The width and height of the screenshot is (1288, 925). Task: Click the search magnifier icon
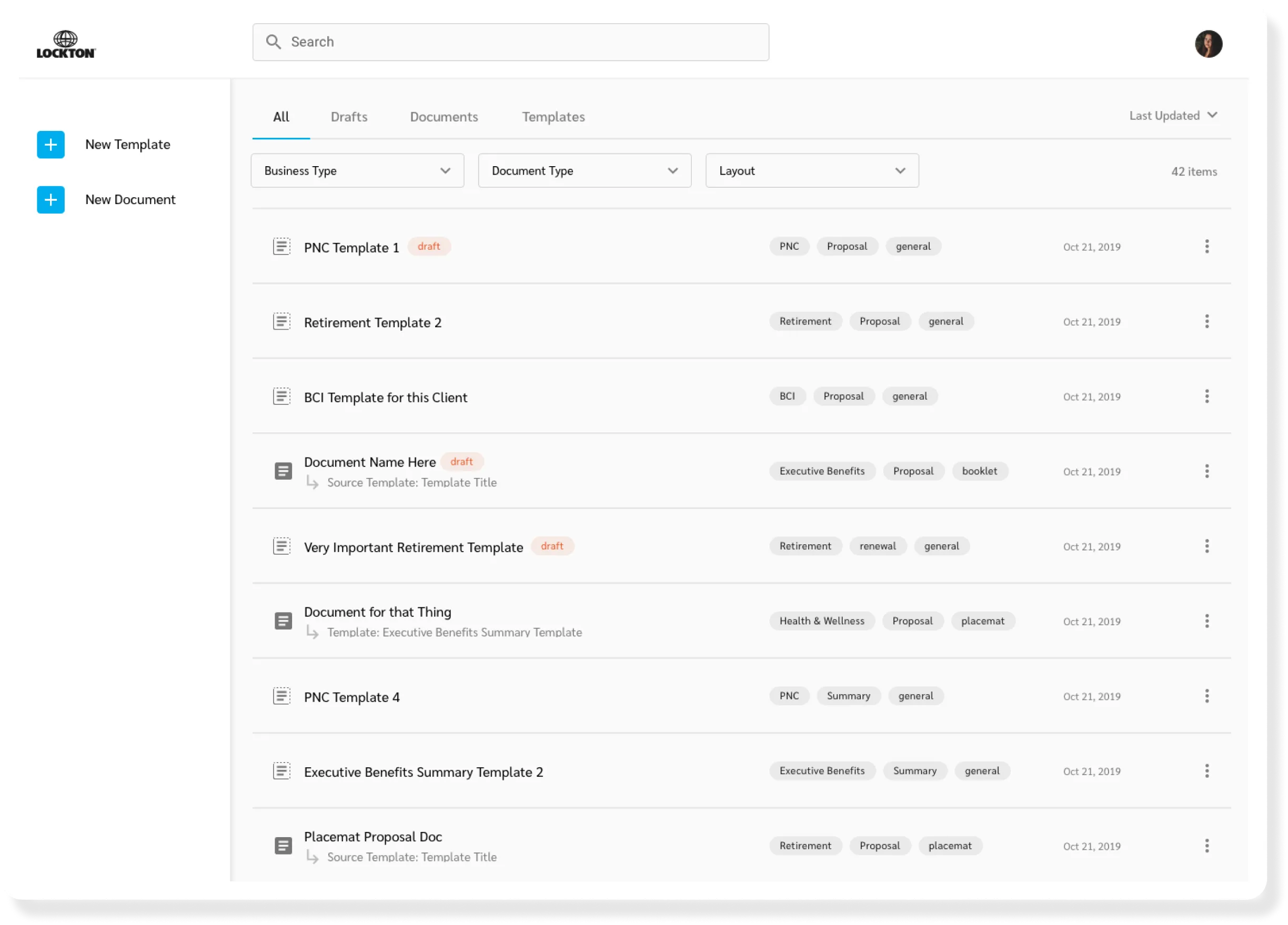pyautogui.click(x=274, y=42)
